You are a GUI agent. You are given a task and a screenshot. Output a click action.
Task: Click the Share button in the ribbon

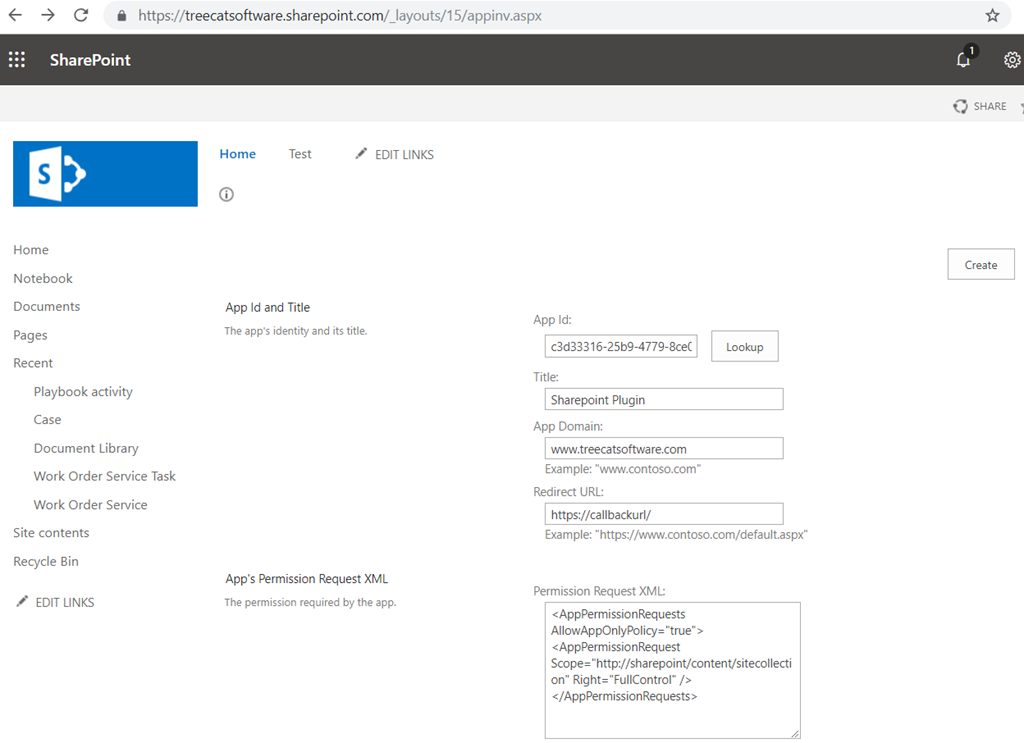tap(980, 106)
